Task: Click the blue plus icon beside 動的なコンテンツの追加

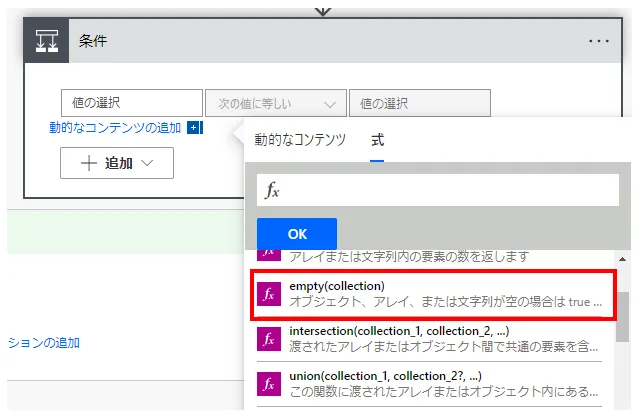Action: [194, 128]
